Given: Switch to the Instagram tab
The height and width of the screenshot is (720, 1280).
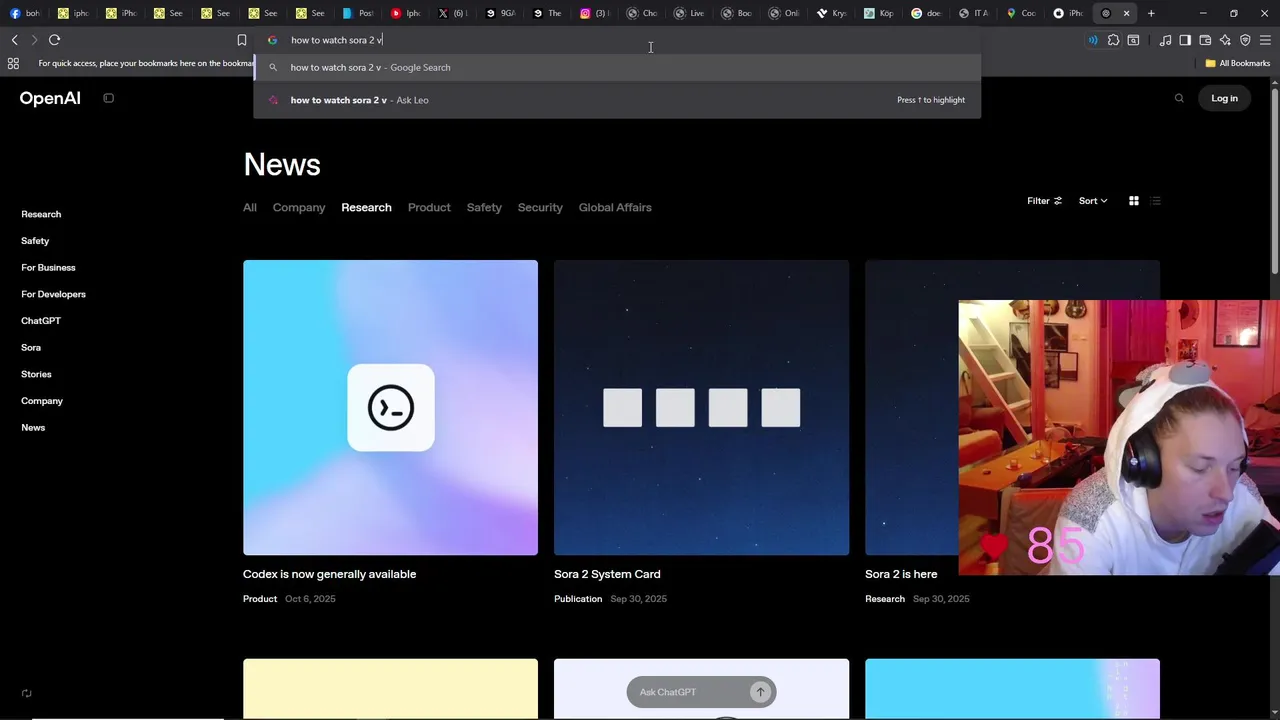Looking at the screenshot, I should [596, 13].
